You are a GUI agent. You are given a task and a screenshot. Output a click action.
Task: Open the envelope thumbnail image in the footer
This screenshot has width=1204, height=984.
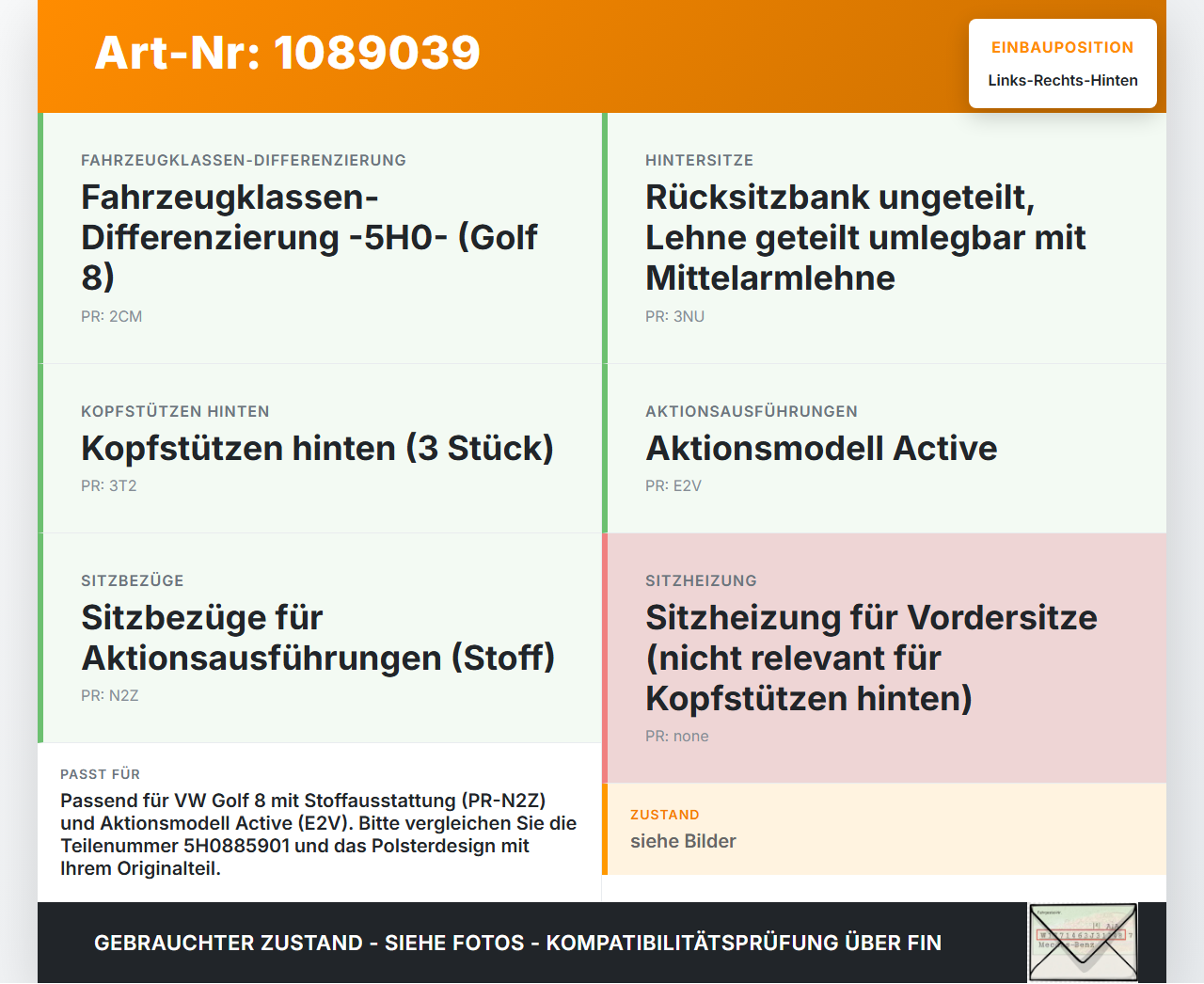(1084, 943)
